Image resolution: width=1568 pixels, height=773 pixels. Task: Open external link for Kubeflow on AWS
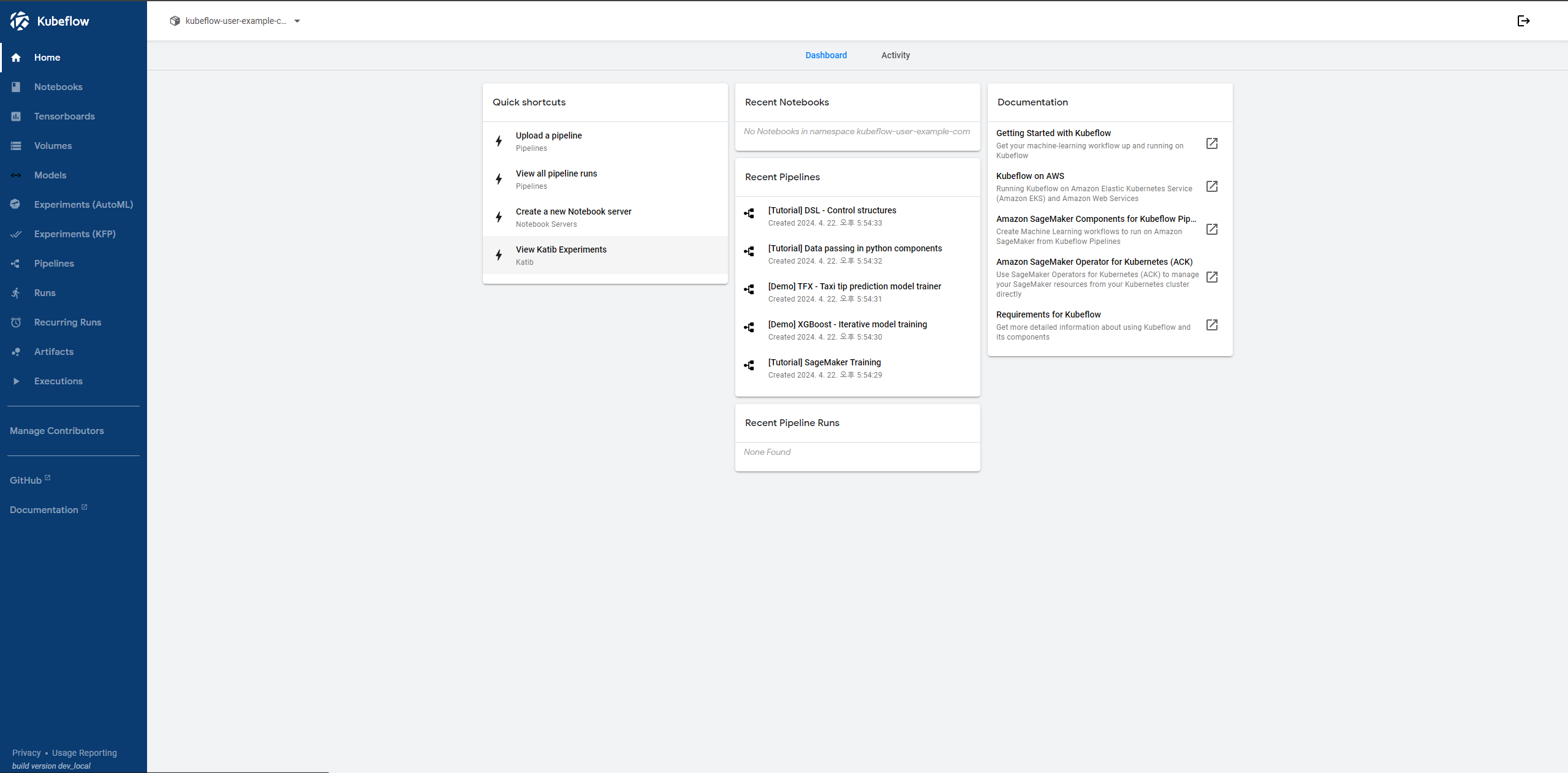pyautogui.click(x=1211, y=186)
